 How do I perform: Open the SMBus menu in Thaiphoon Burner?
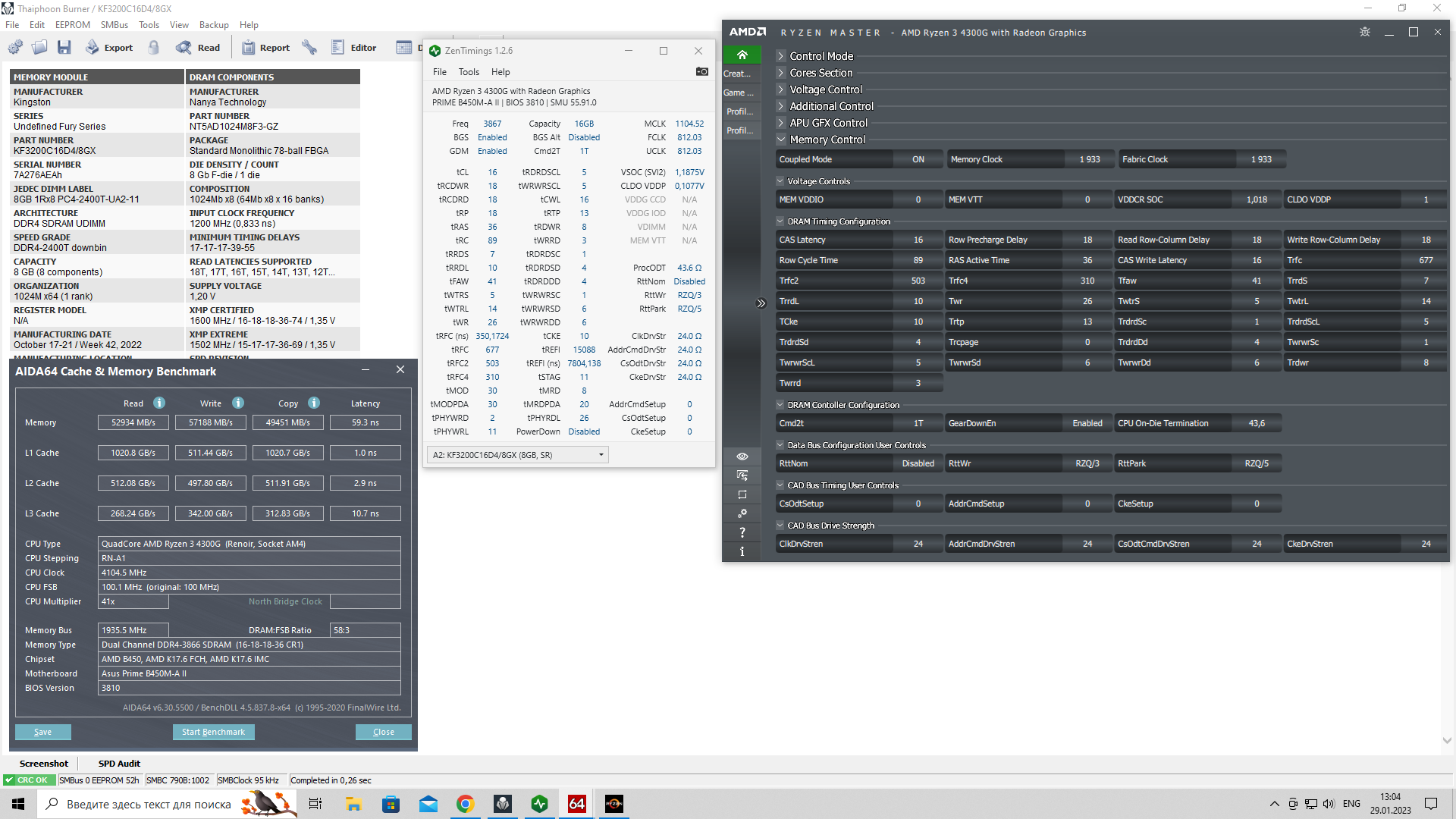pos(115,25)
